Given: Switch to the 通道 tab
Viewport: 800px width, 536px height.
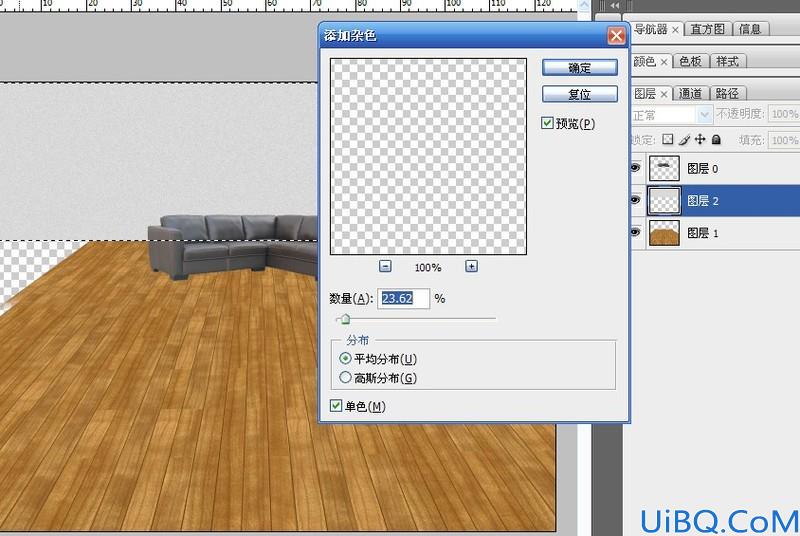Looking at the screenshot, I should coord(690,94).
